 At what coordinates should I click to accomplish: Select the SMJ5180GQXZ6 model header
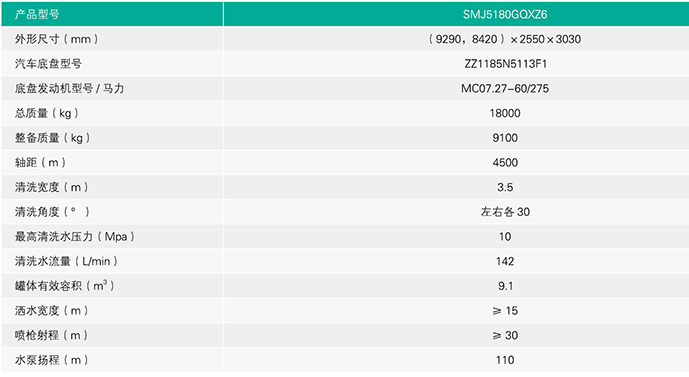(x=505, y=14)
